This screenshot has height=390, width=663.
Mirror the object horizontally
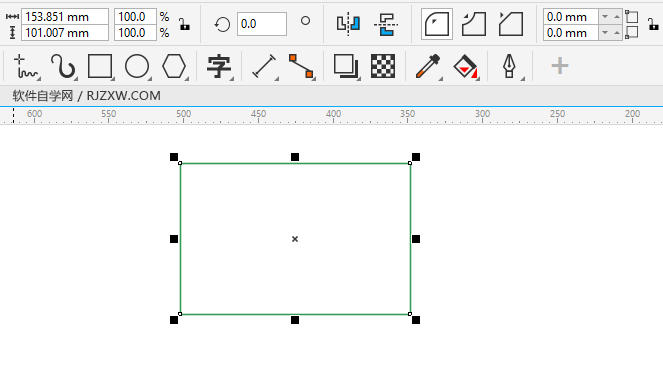pyautogui.click(x=348, y=24)
